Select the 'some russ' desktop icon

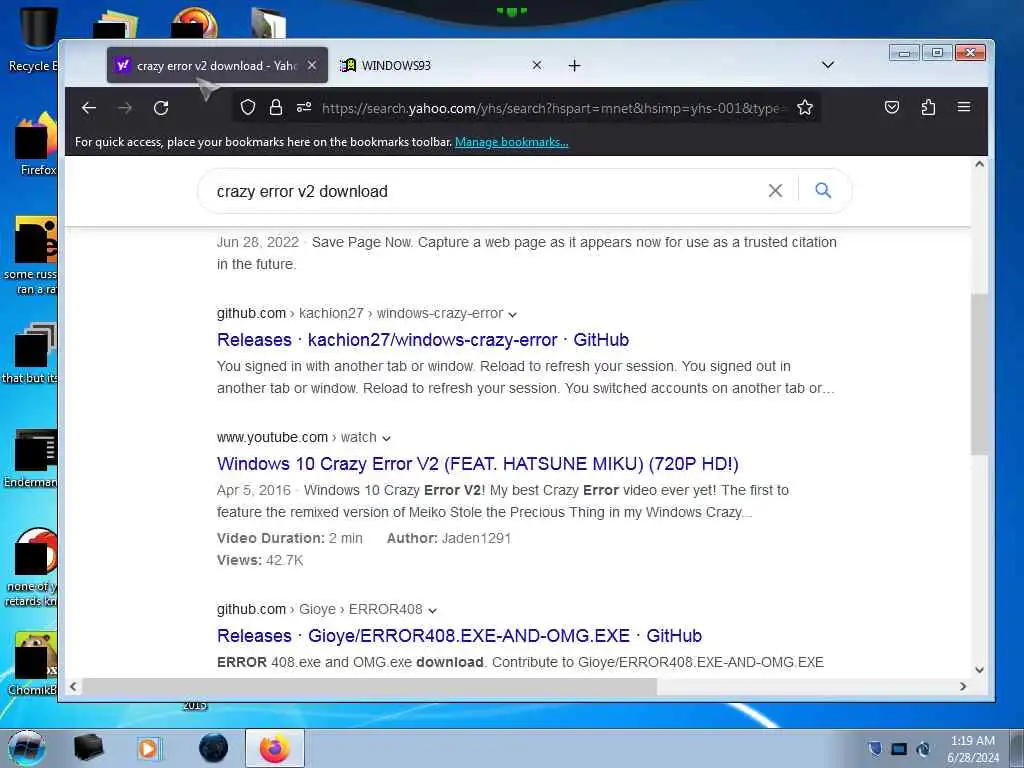(31, 256)
